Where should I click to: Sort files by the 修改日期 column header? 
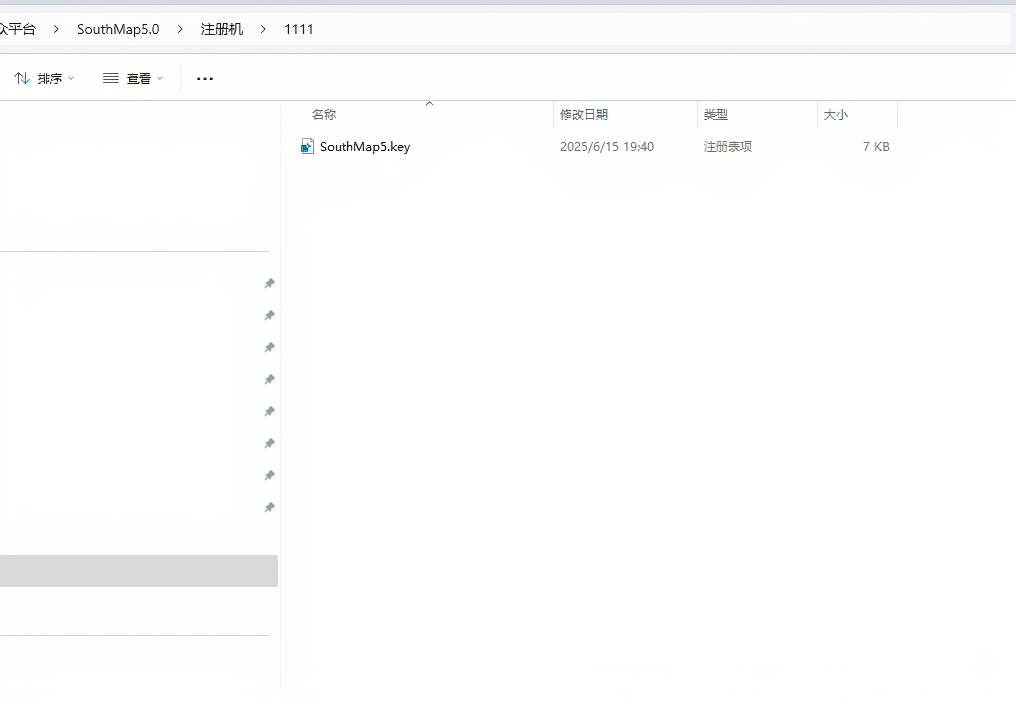pos(584,114)
